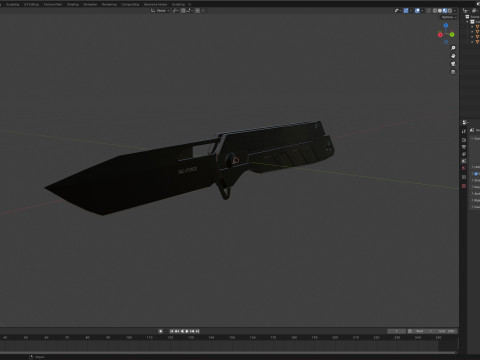
Task: Toggle X-ray mode in viewport header
Action: click(x=428, y=11)
